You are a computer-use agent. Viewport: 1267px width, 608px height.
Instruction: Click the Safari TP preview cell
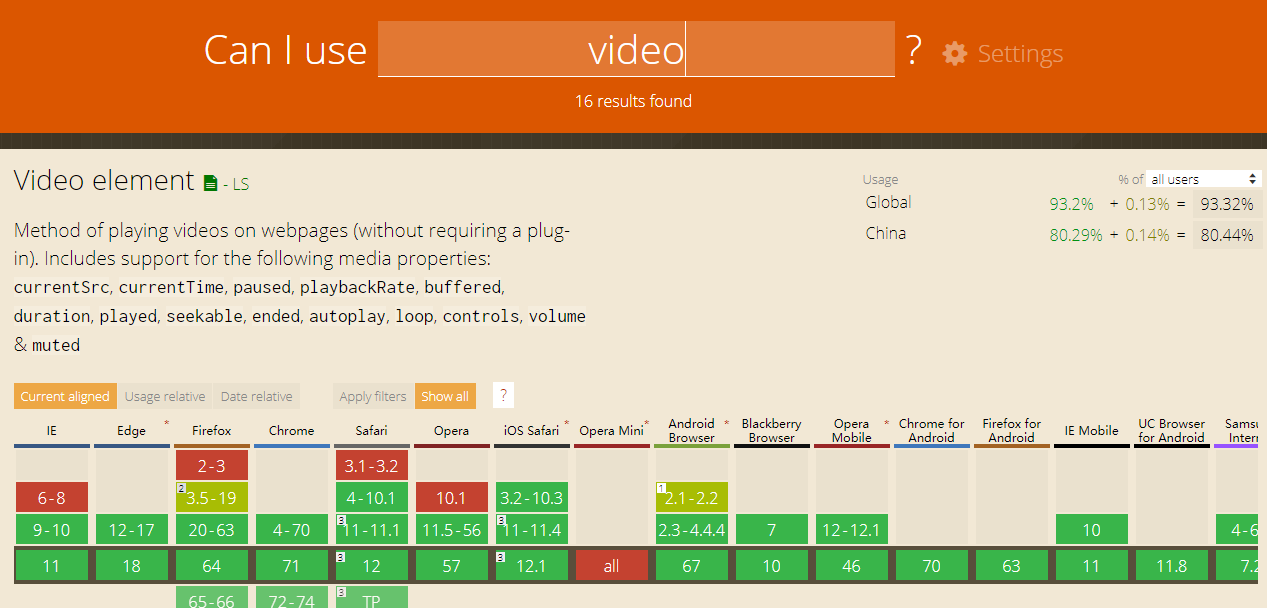point(372,598)
